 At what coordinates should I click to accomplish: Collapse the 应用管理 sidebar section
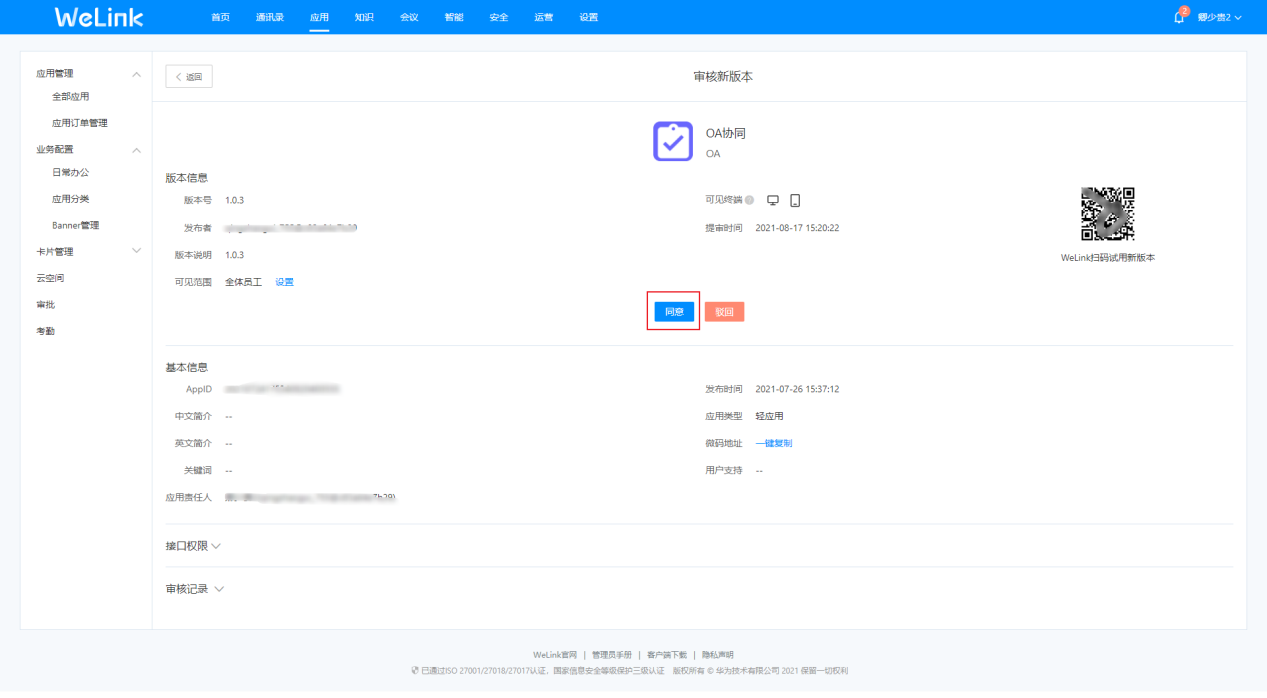137,74
